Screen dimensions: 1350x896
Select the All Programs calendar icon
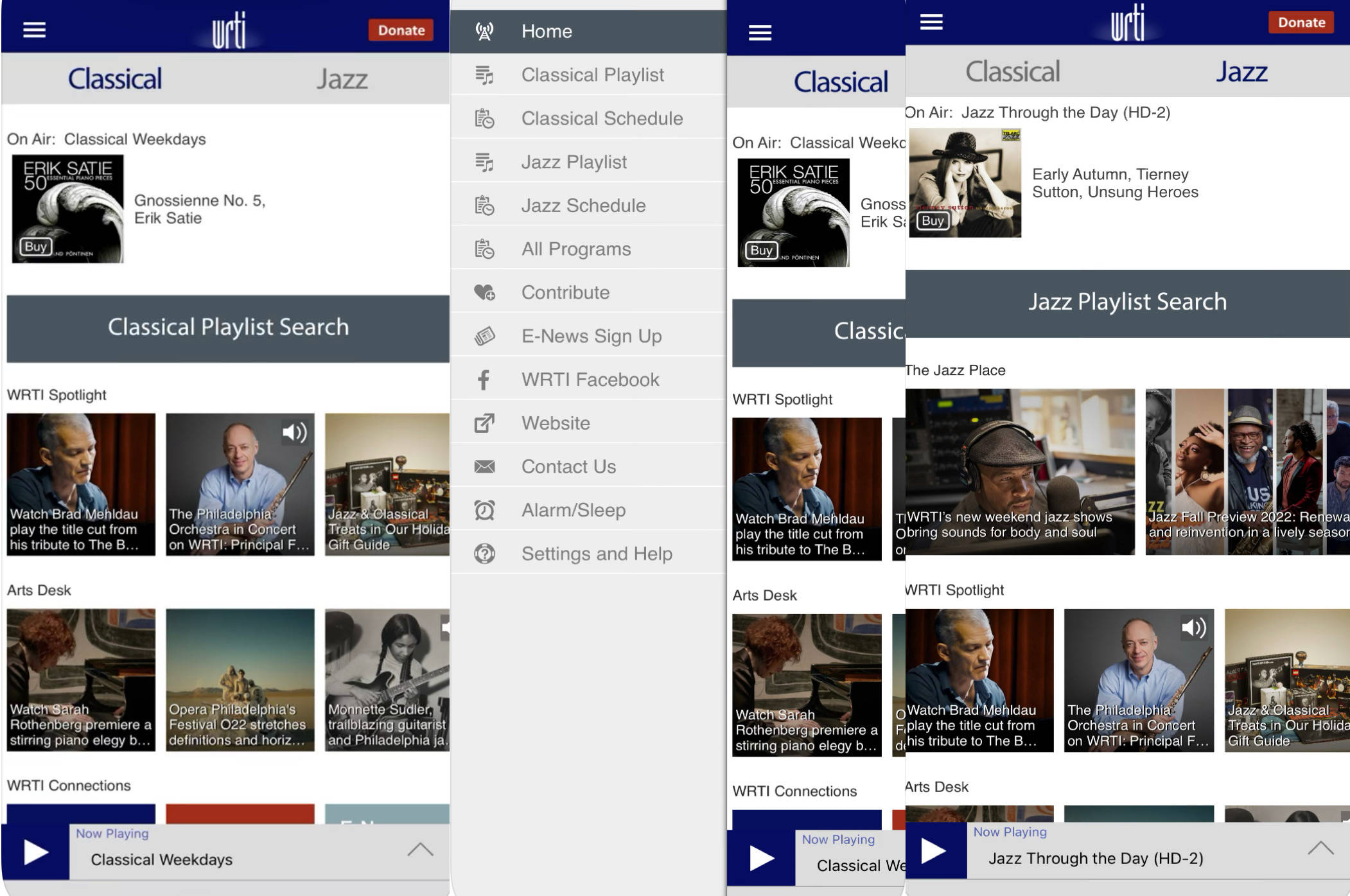click(484, 249)
